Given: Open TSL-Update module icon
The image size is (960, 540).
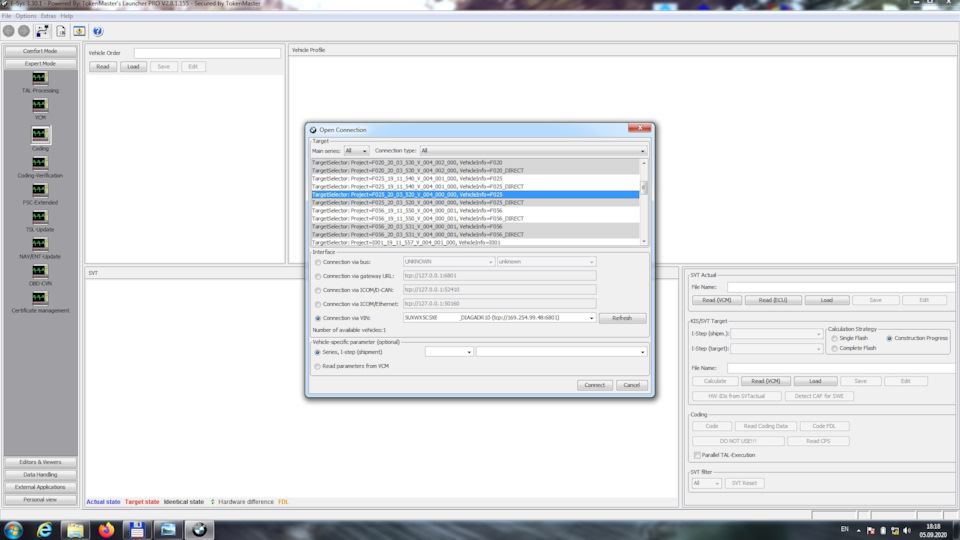Looking at the screenshot, I should click(40, 217).
